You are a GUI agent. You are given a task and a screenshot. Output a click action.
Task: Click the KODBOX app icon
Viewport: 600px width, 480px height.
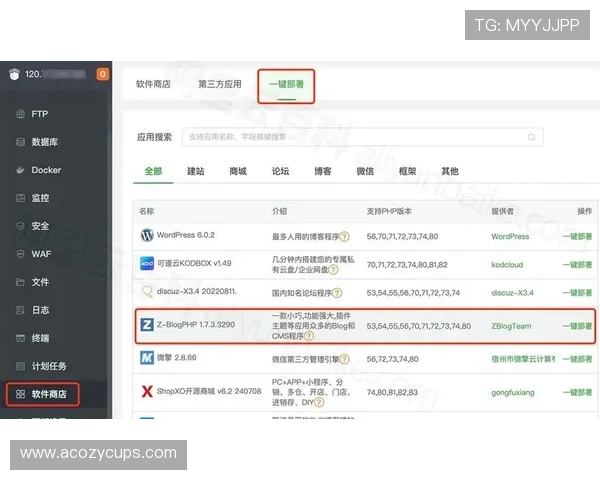[x=147, y=263]
